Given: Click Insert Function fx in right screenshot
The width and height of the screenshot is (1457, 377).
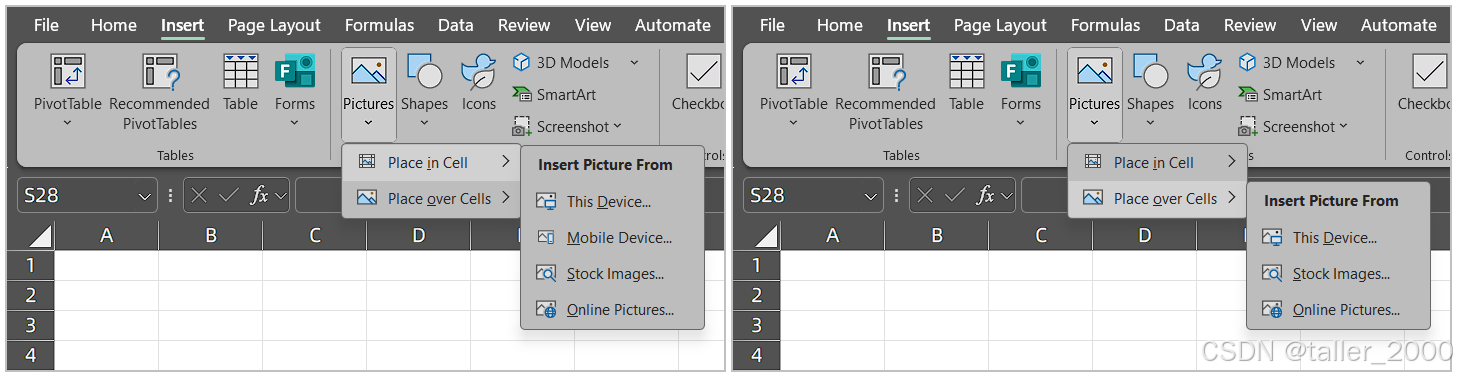Looking at the screenshot, I should 985,196.
